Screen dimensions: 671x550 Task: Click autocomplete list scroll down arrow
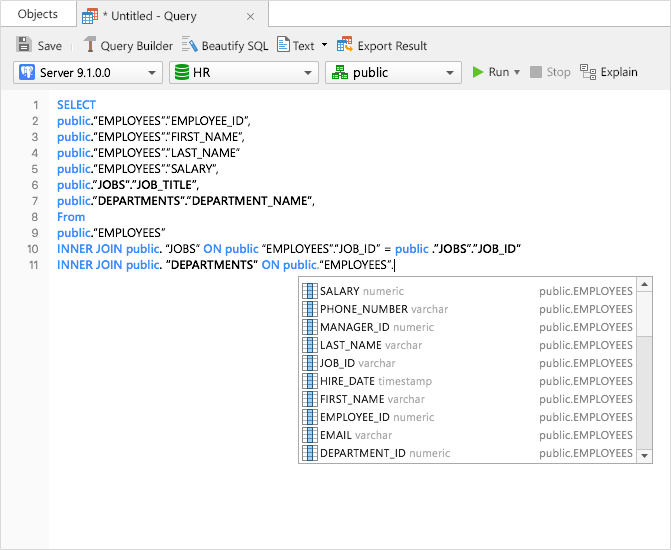[644, 456]
